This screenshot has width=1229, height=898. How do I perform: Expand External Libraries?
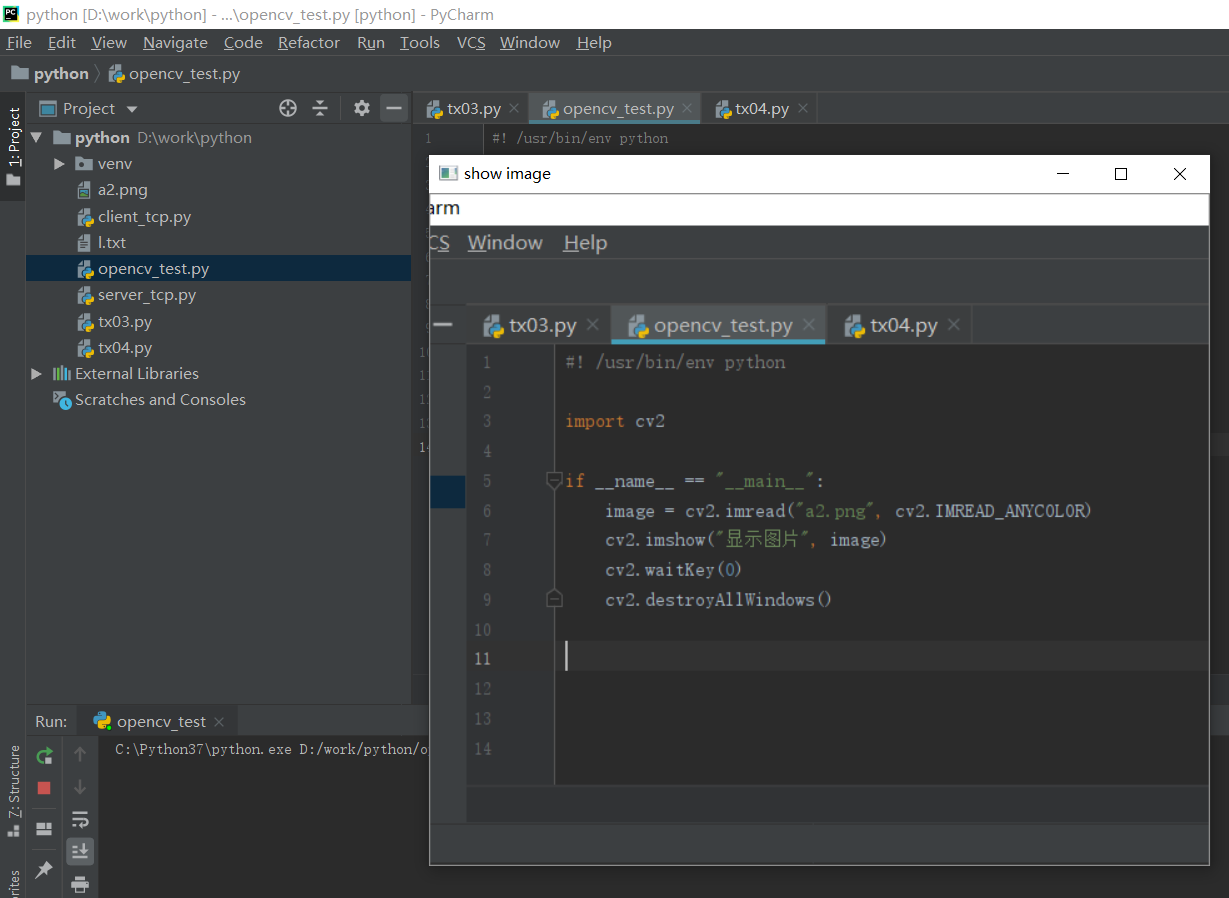pyautogui.click(x=37, y=374)
